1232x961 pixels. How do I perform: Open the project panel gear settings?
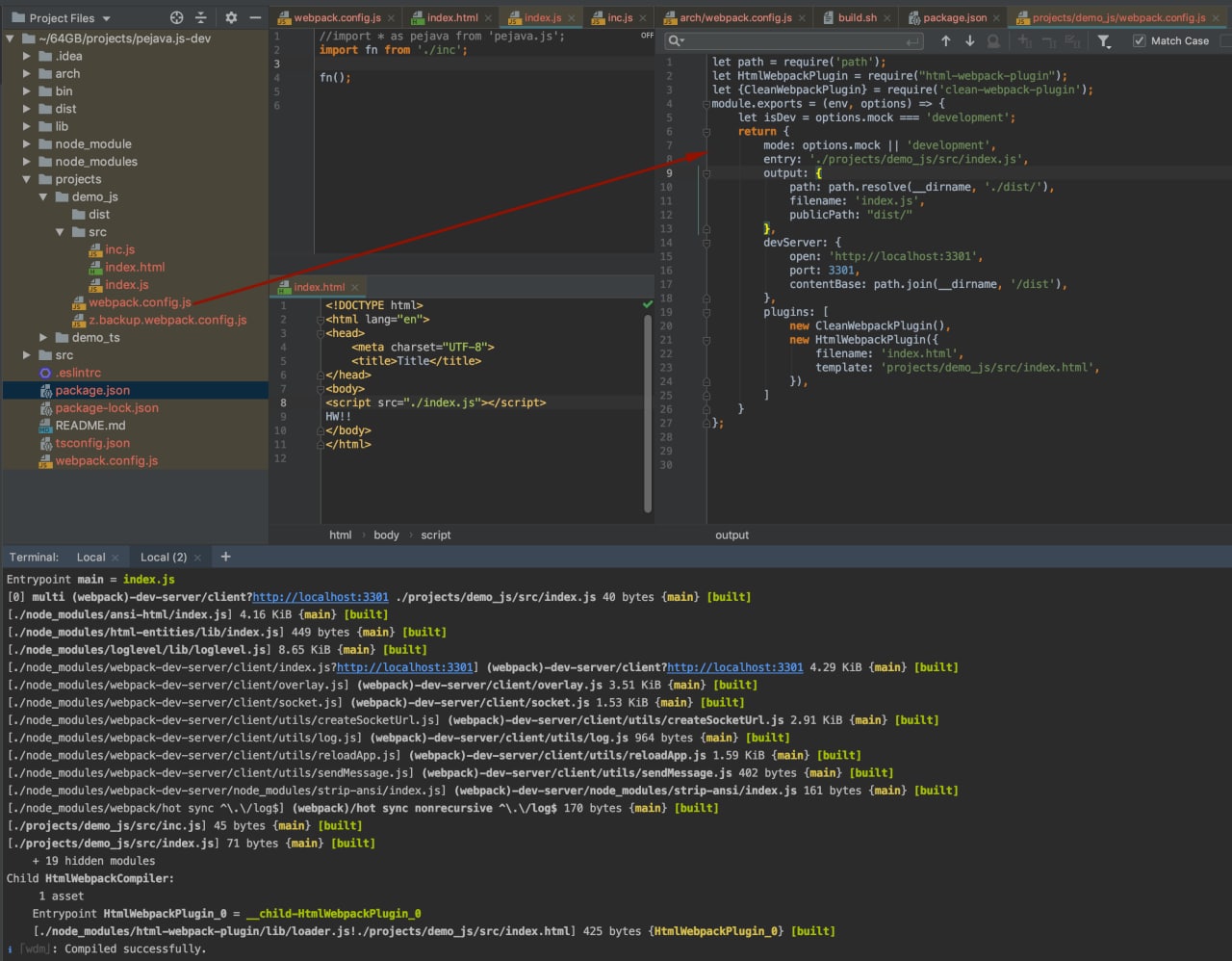coord(231,17)
